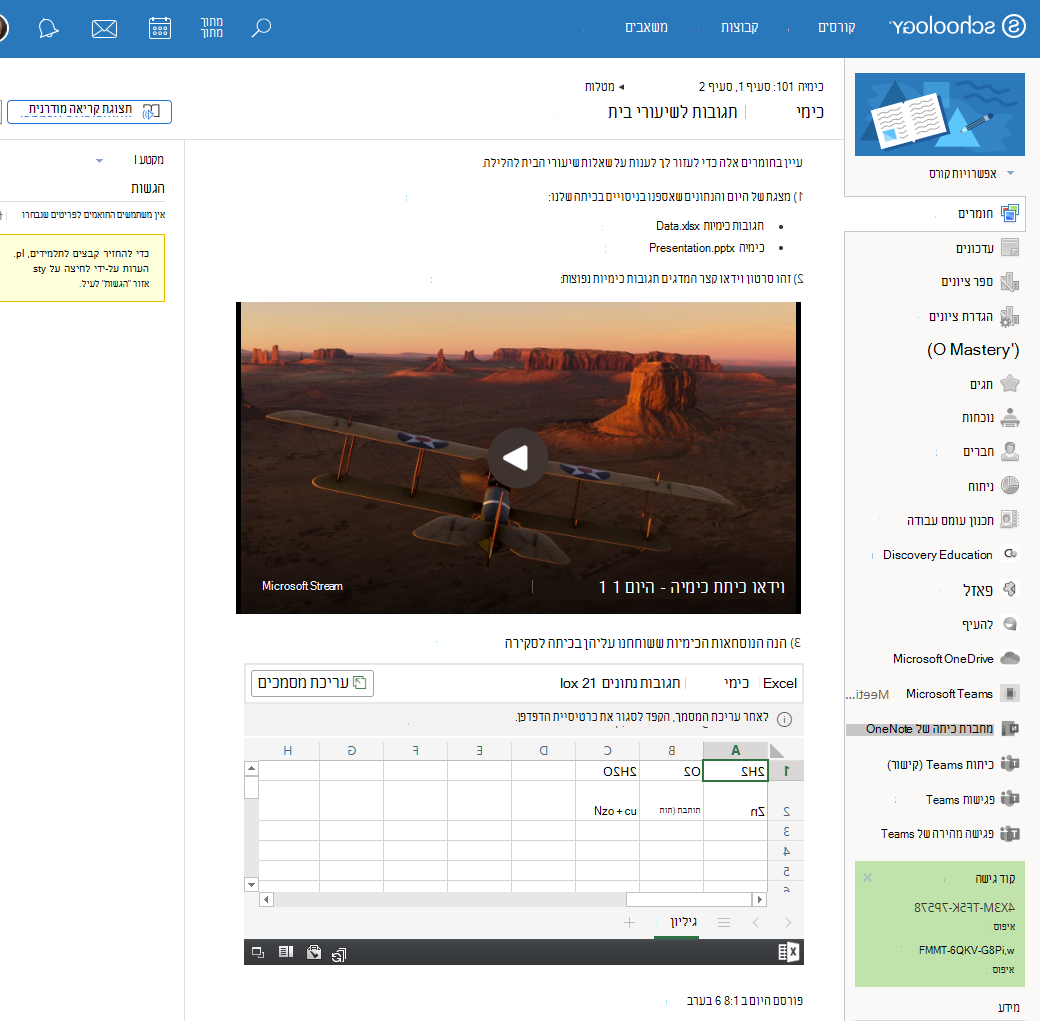The width and height of the screenshot is (1040, 1021).
Task: Open the messages envelope icon
Action: pyautogui.click(x=104, y=29)
